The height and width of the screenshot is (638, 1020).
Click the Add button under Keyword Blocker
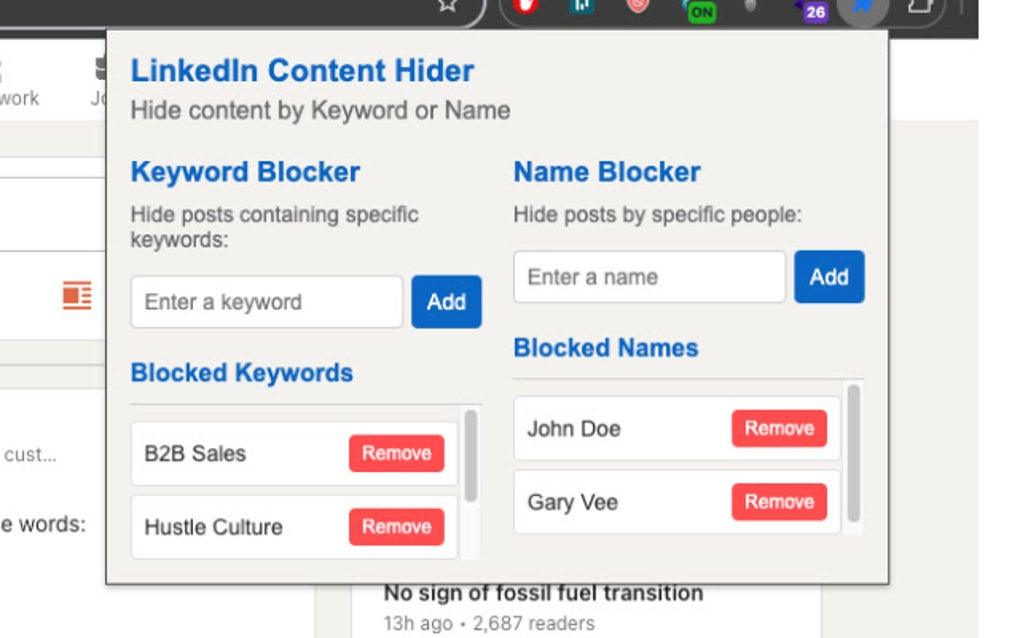(446, 301)
